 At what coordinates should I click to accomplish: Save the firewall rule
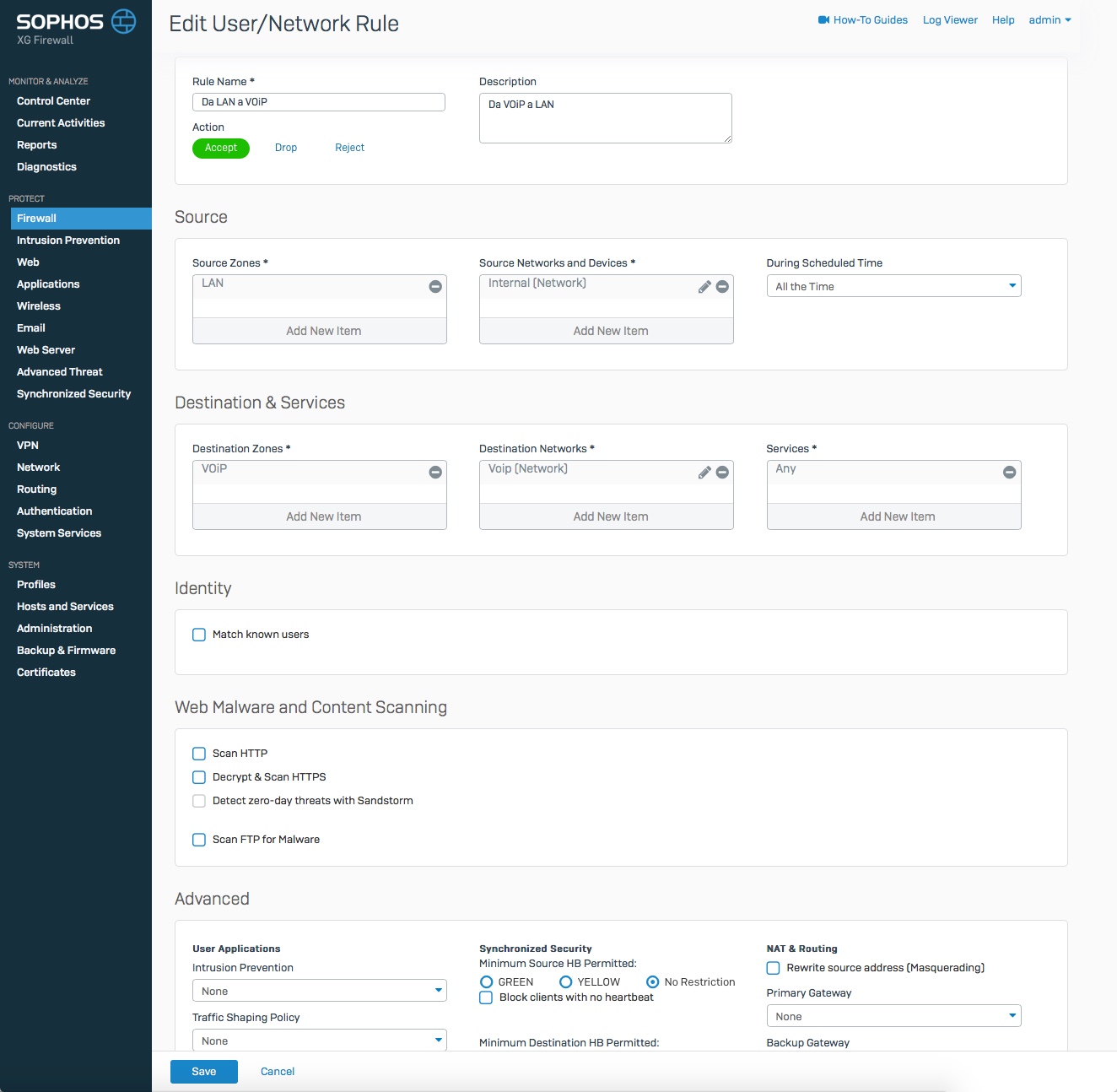click(x=204, y=1072)
